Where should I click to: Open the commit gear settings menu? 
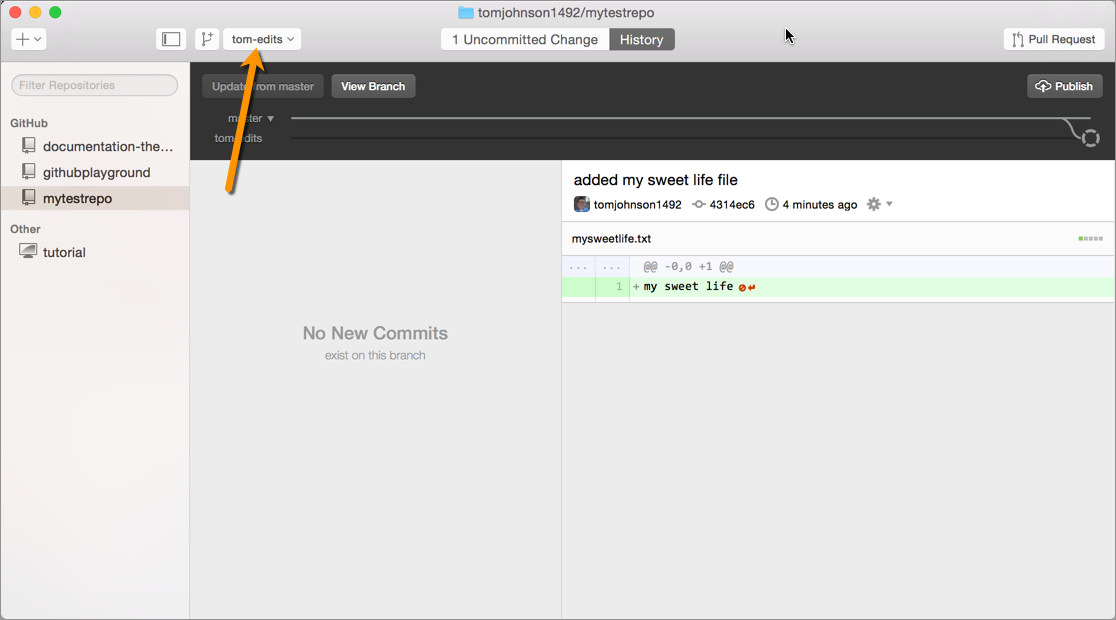coord(878,204)
